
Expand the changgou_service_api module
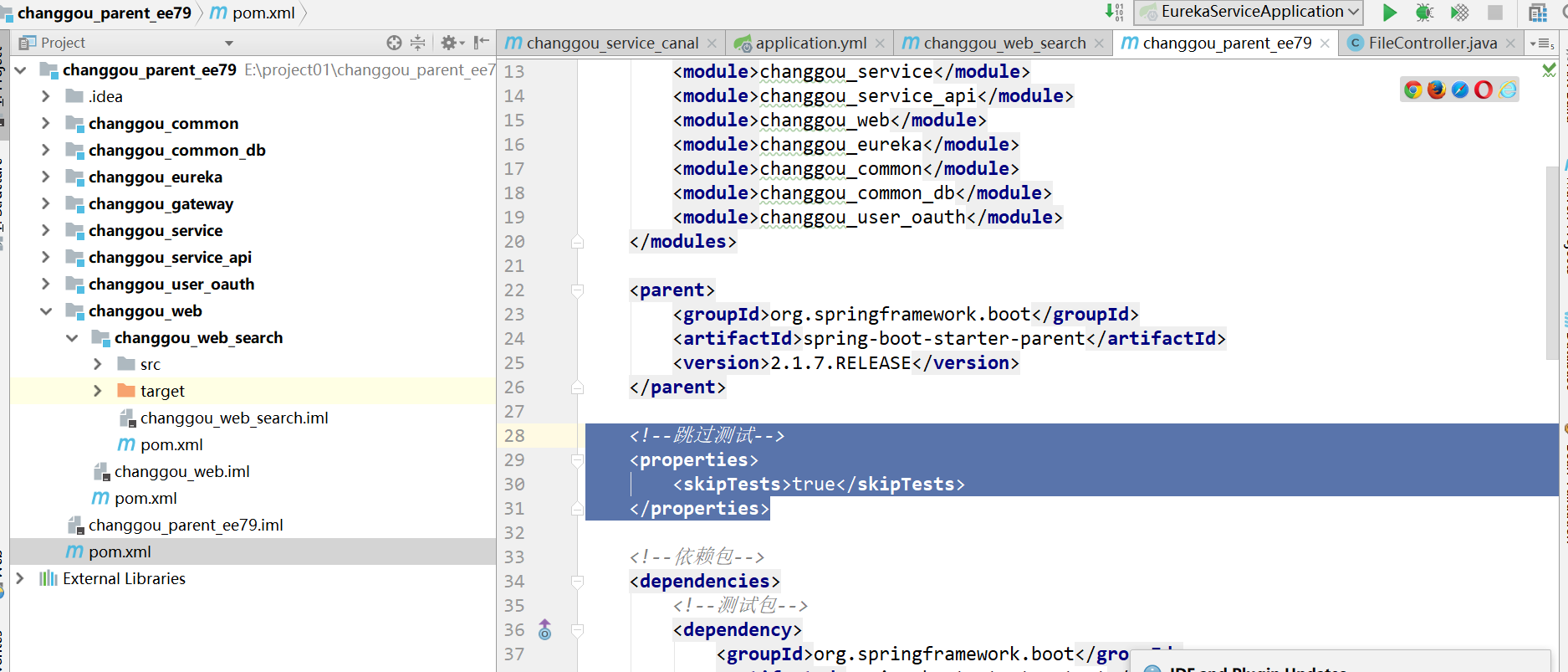(46, 258)
